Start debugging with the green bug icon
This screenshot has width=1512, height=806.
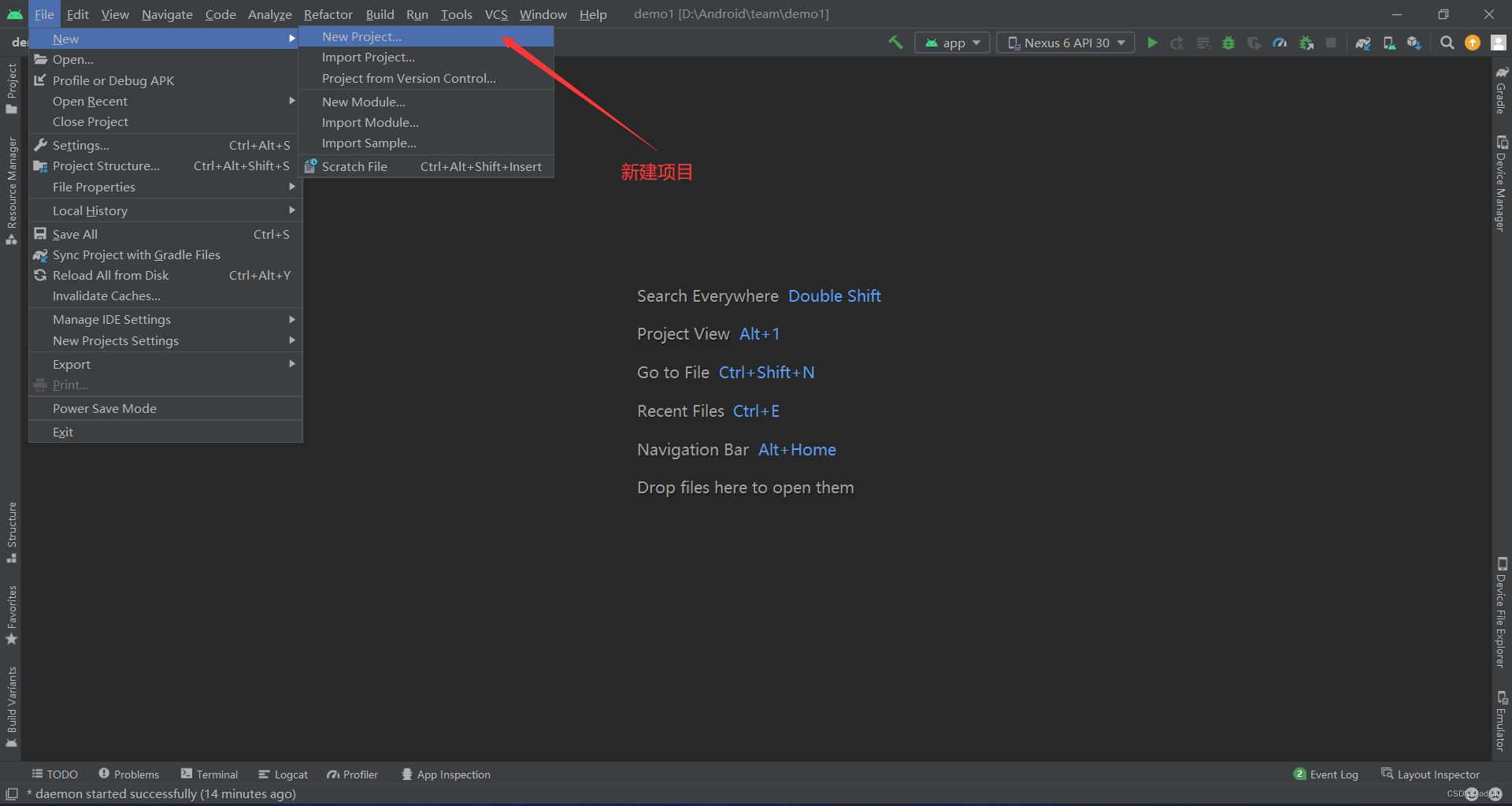point(1228,43)
